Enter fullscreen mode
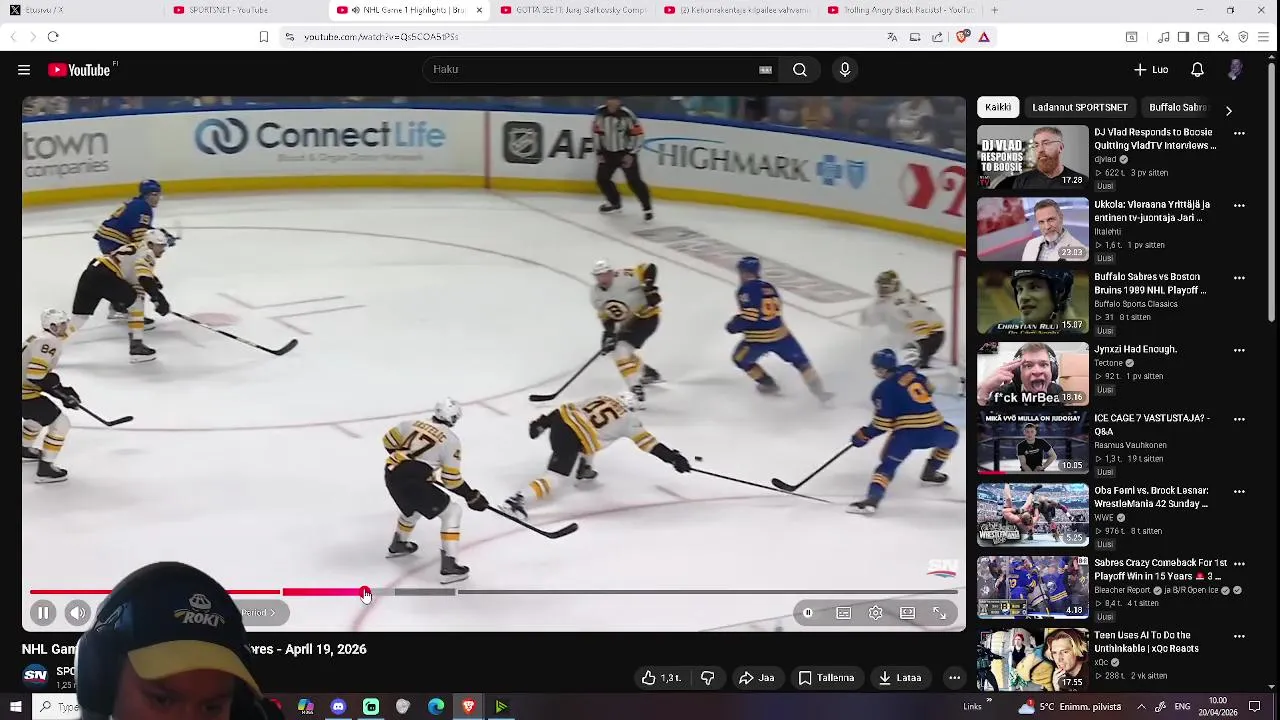This screenshot has width=1280, height=720. 940,613
